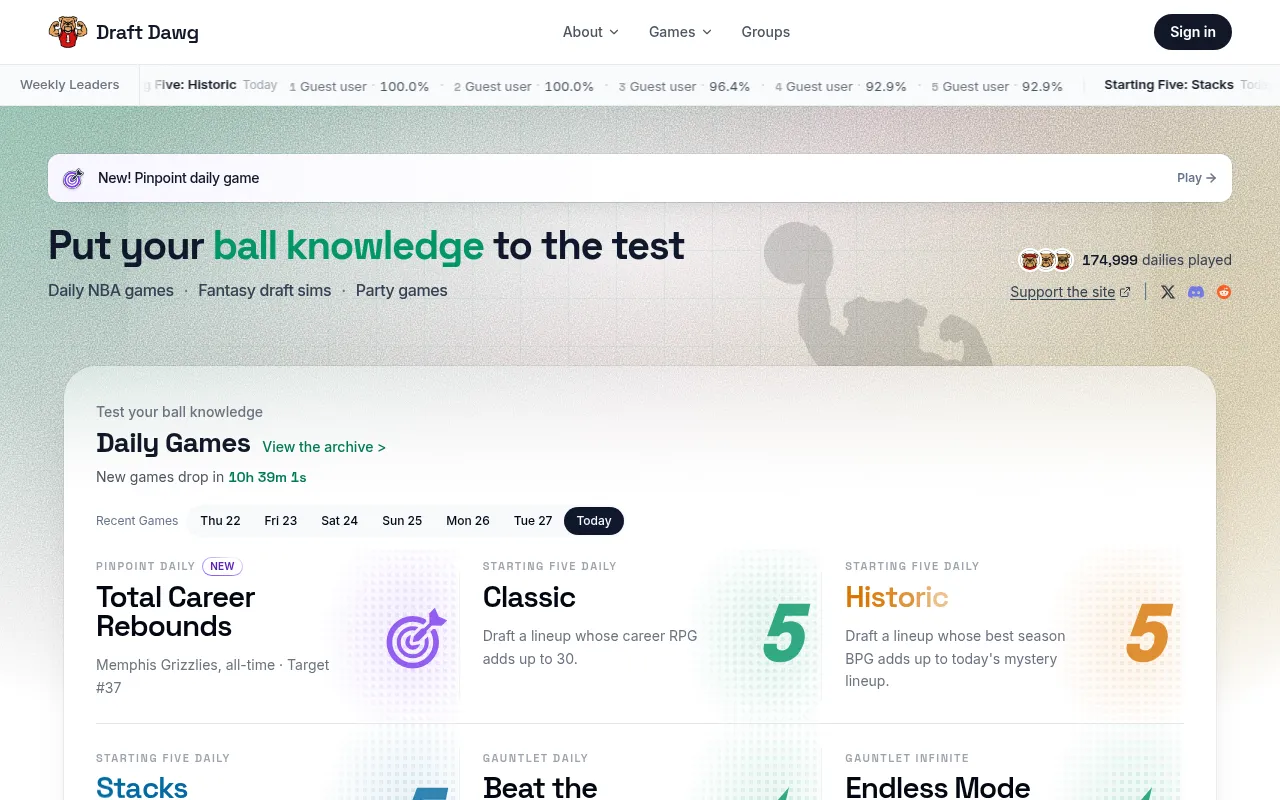Open the Classic daily game
Viewport: 1280px width, 800px height.
tap(529, 597)
